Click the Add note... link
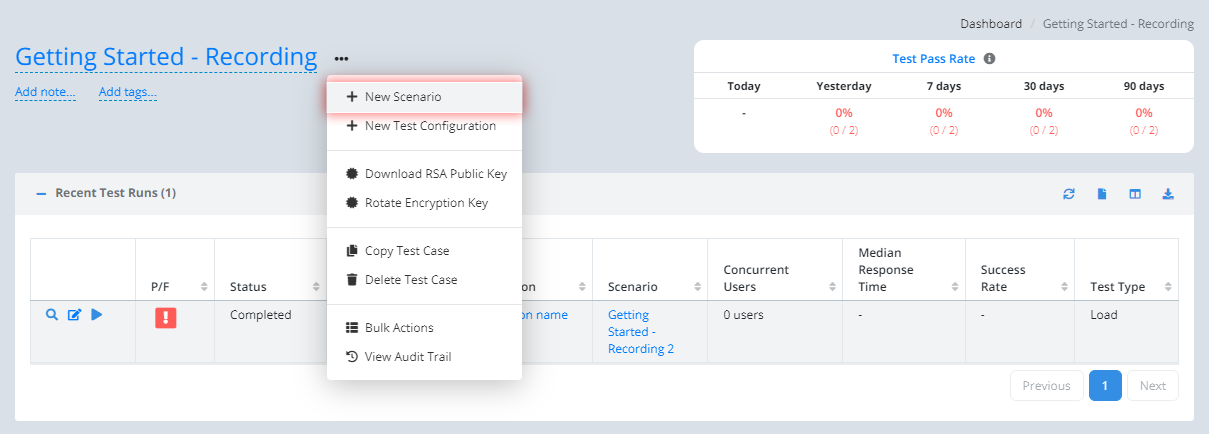Viewport: 1209px width, 434px height. (x=45, y=93)
